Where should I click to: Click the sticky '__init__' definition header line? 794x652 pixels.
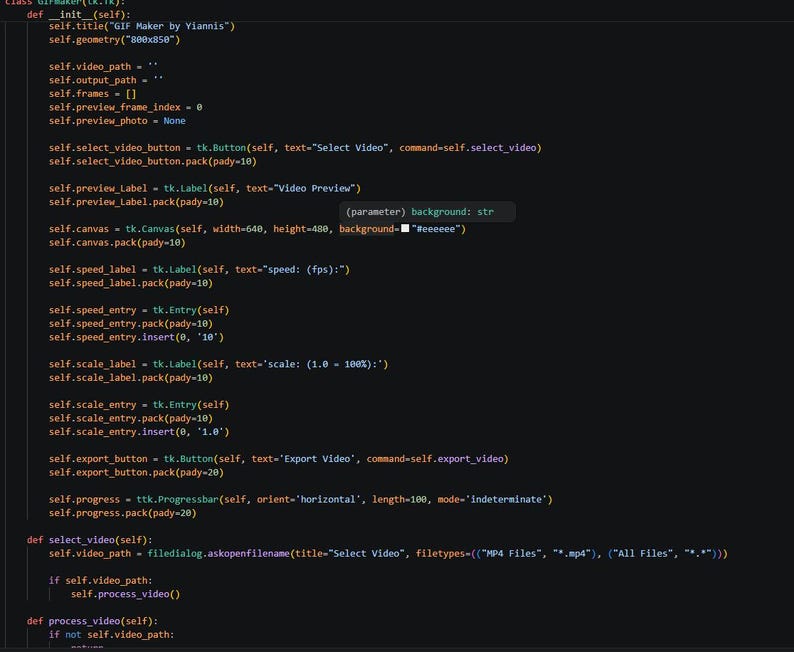pos(78,15)
